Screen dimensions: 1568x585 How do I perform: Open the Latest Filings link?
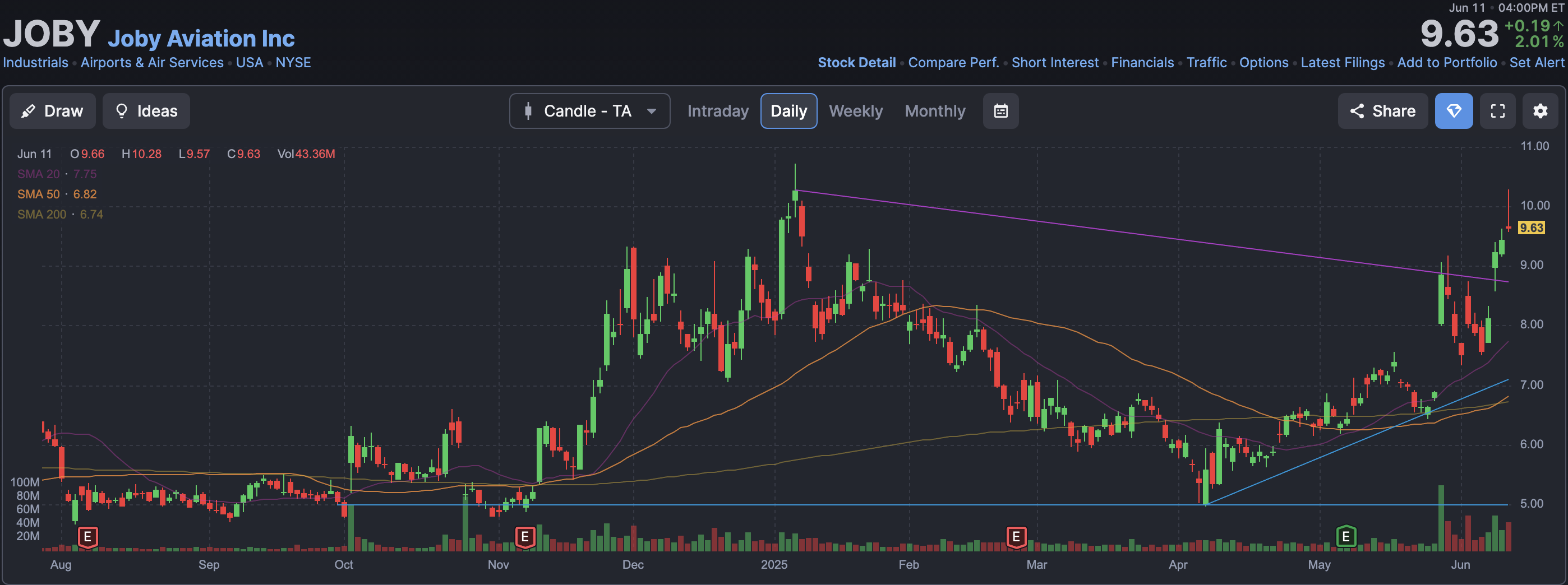(x=1342, y=63)
